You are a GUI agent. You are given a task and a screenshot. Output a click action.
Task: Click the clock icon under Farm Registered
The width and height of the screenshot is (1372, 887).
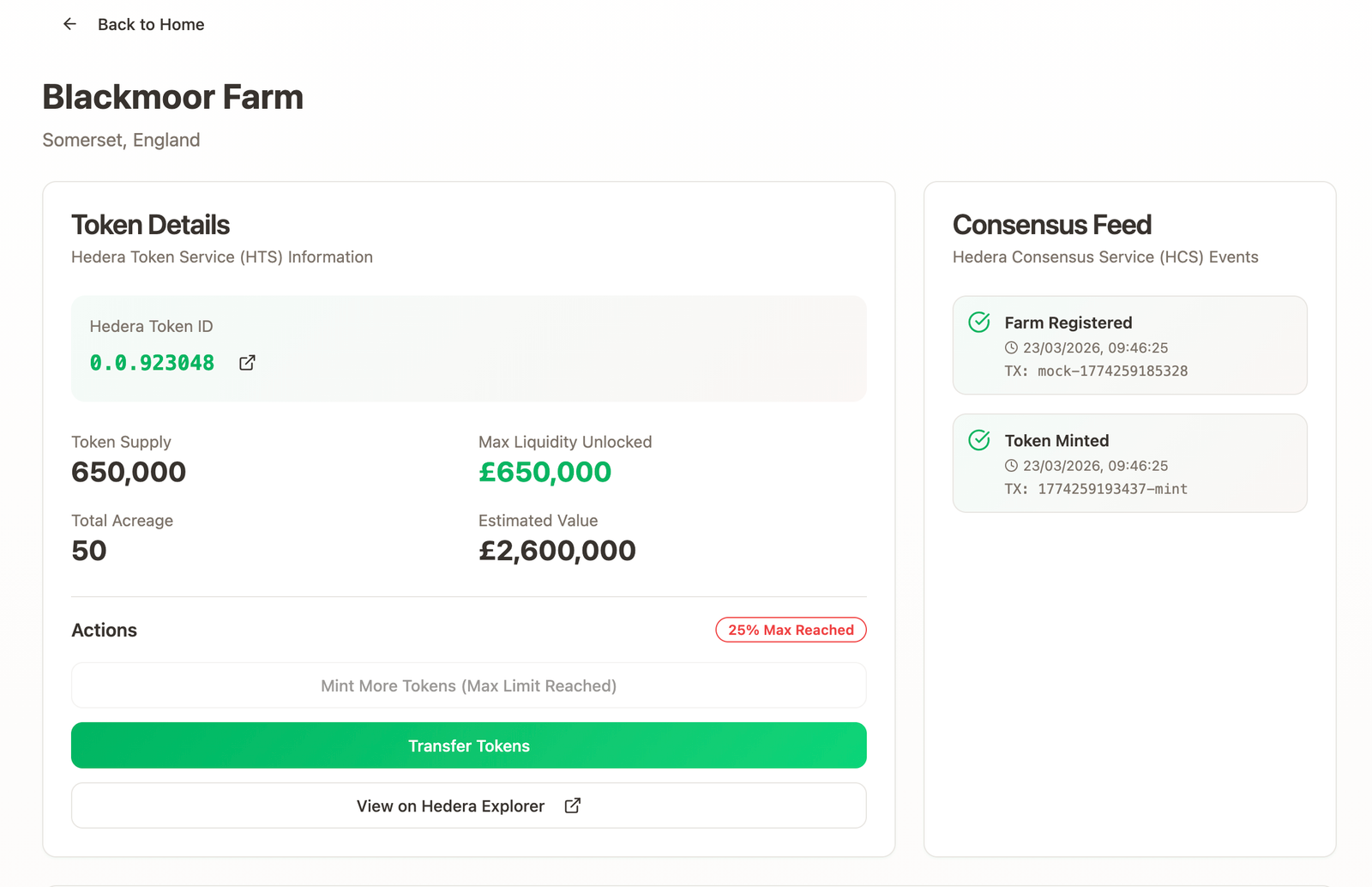1011,348
